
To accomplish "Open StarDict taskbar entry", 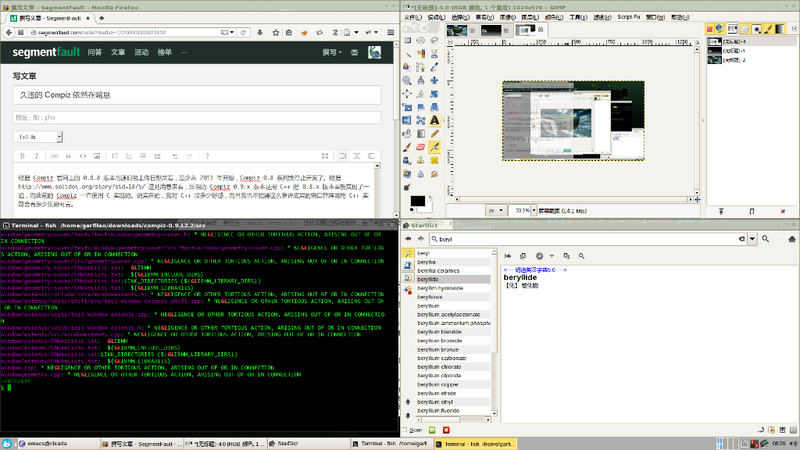I will (x=308, y=444).
